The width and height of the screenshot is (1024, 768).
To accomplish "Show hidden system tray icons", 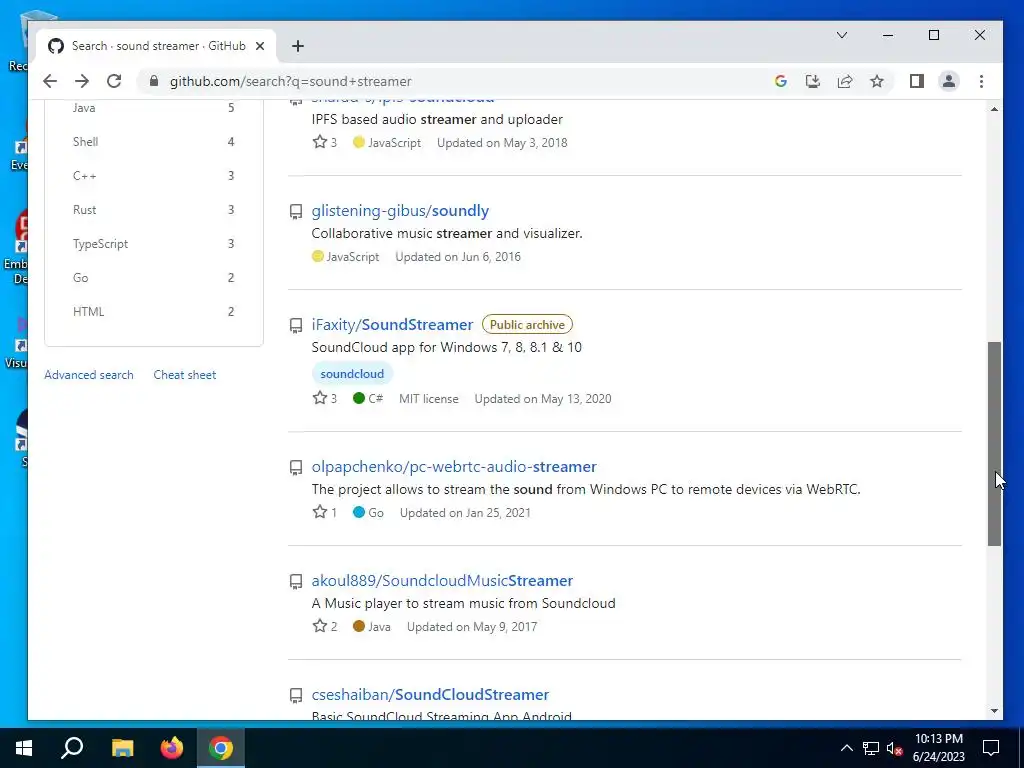I will pyautogui.click(x=846, y=748).
